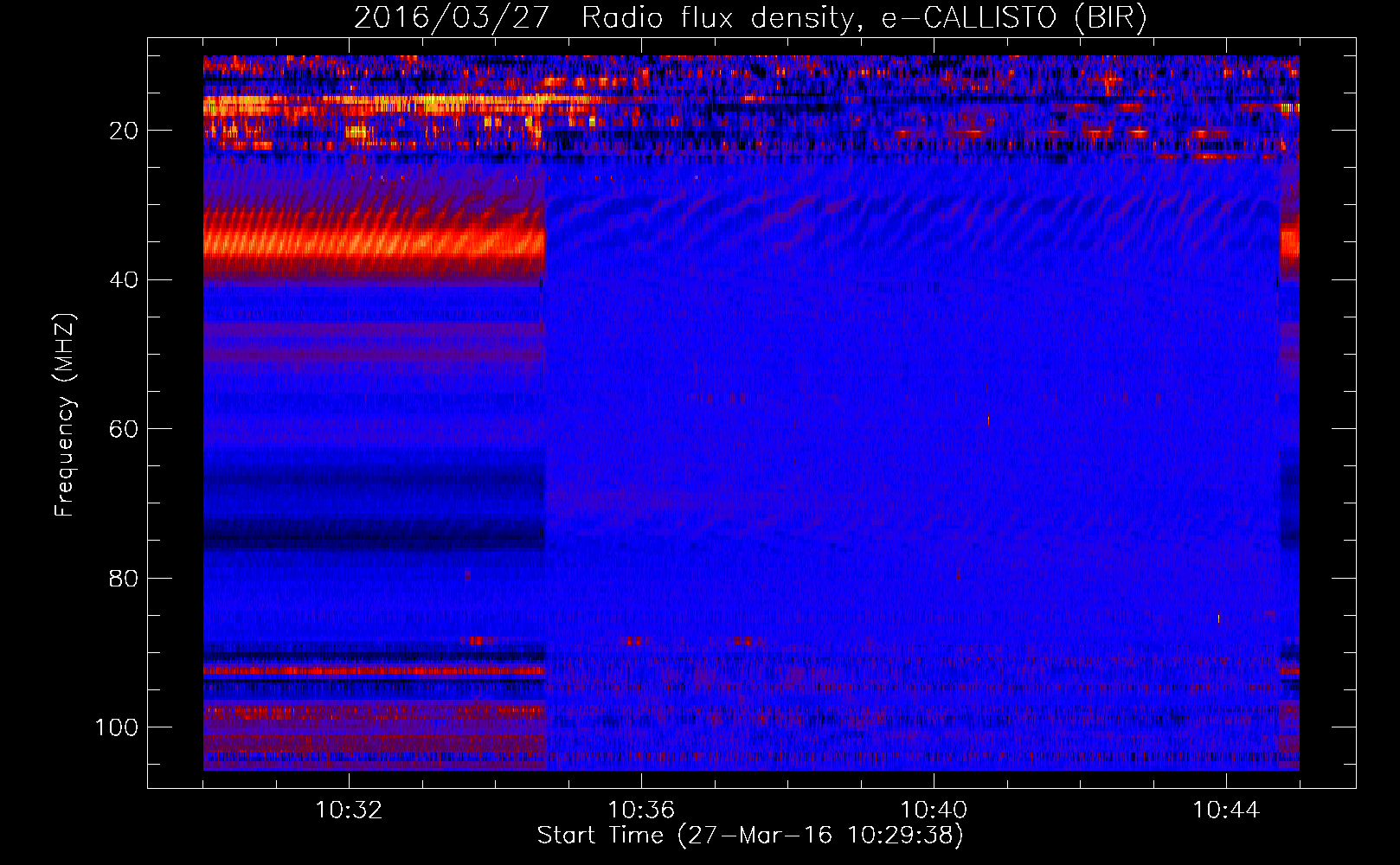Click the 10:32 time tick label
The image size is (1400, 865).
pyautogui.click(x=349, y=811)
